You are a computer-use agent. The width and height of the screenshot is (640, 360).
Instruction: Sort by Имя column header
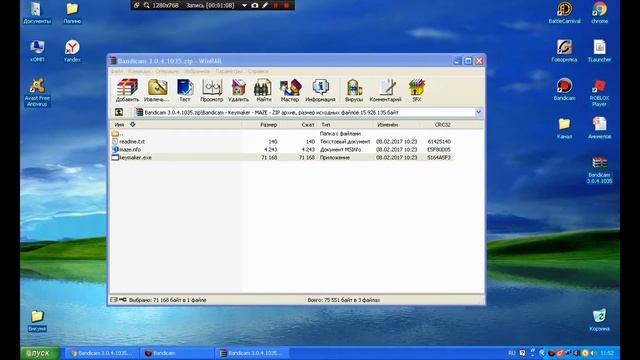coord(176,124)
